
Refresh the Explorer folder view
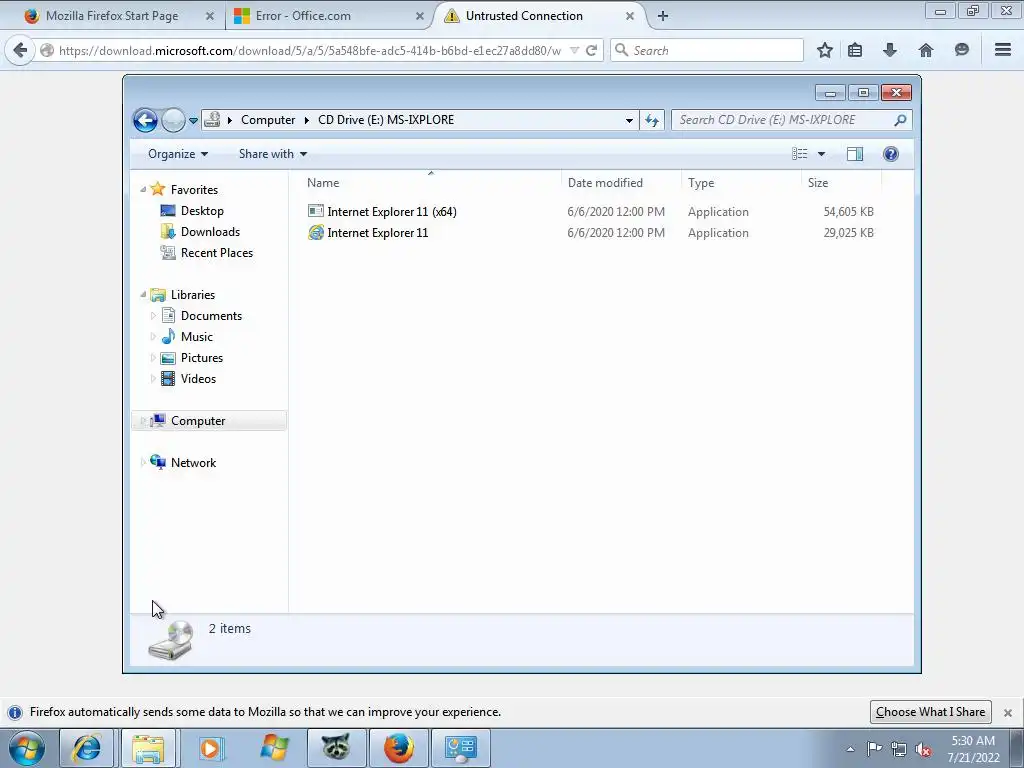coord(652,120)
